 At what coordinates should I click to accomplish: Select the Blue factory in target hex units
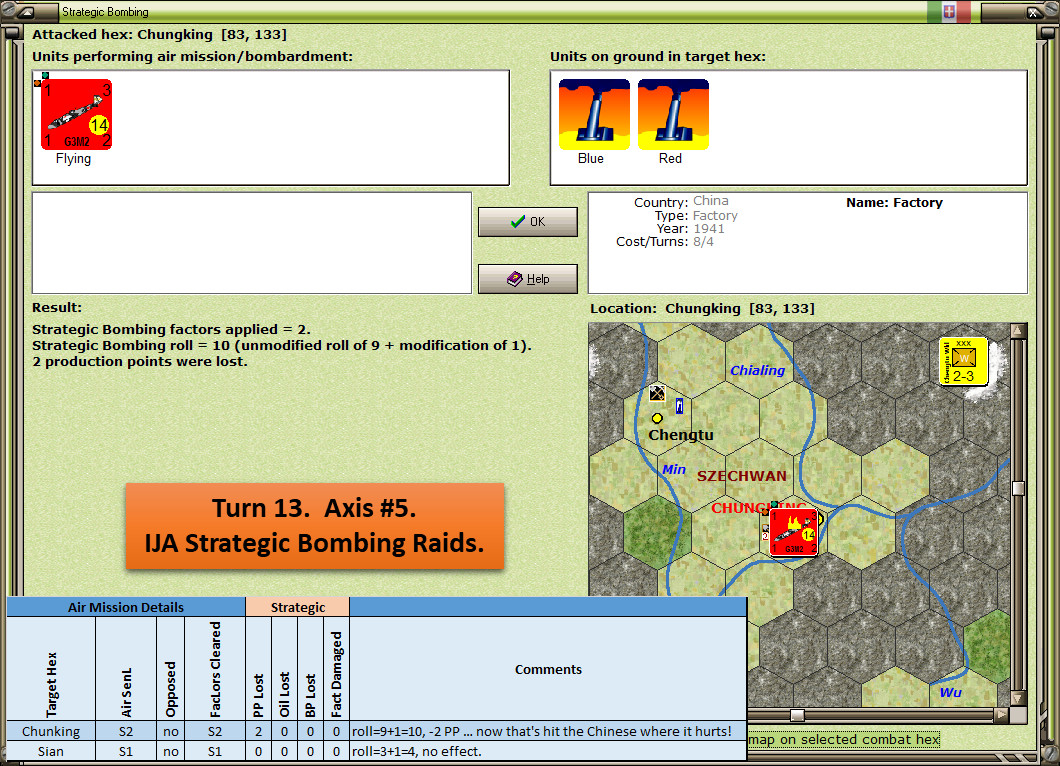coord(594,114)
